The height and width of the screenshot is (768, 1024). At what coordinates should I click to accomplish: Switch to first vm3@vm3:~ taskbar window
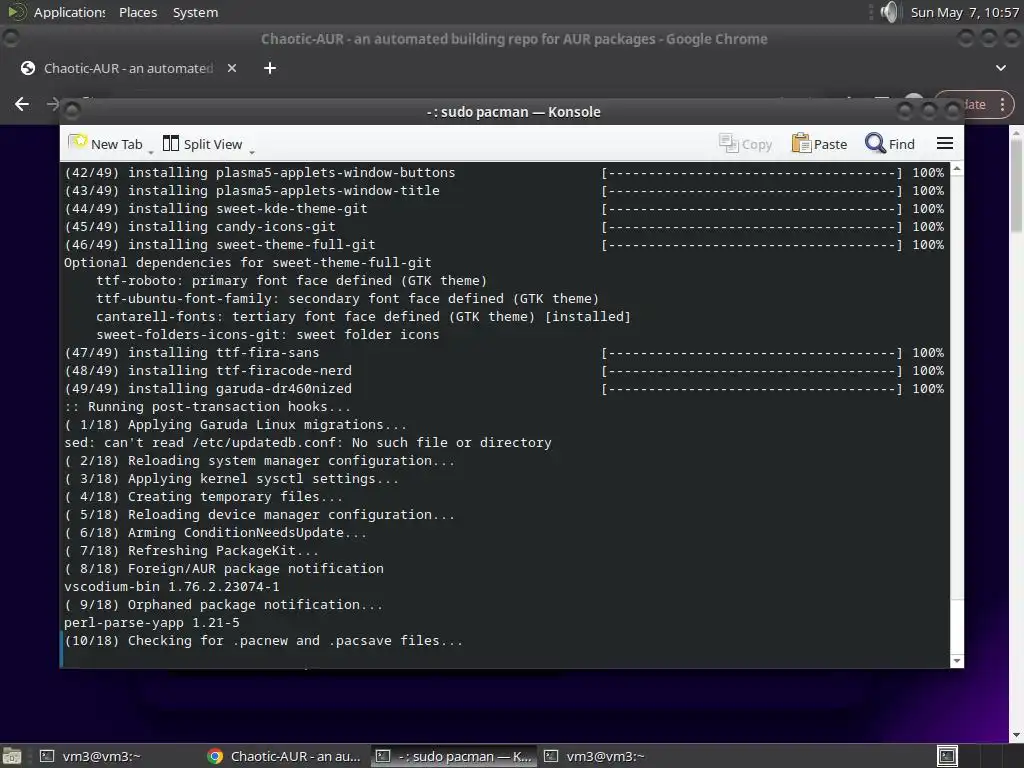pyautogui.click(x=90, y=756)
